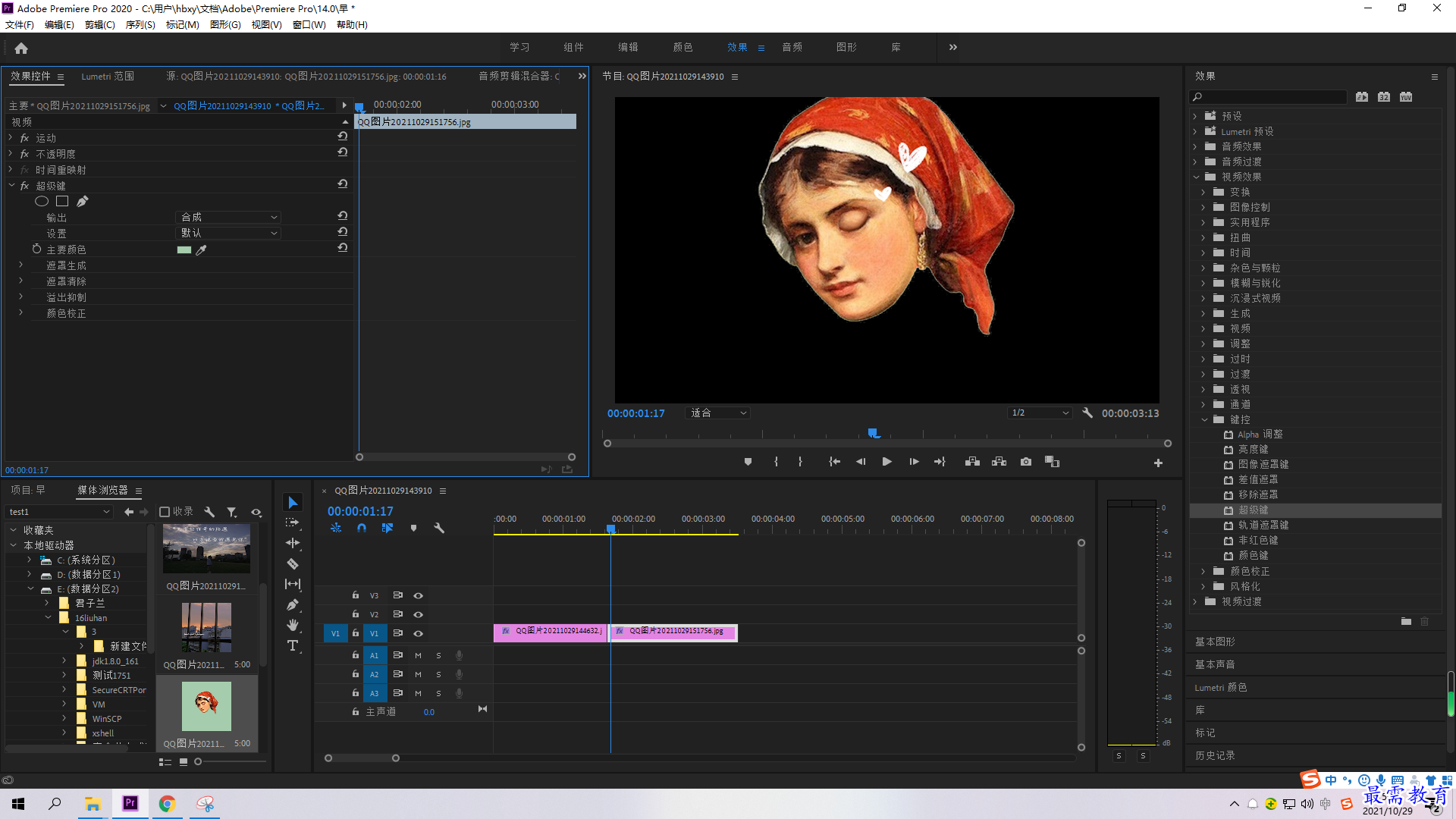Select the Hand tool
Screen dimensions: 1456x819
[x=293, y=626]
